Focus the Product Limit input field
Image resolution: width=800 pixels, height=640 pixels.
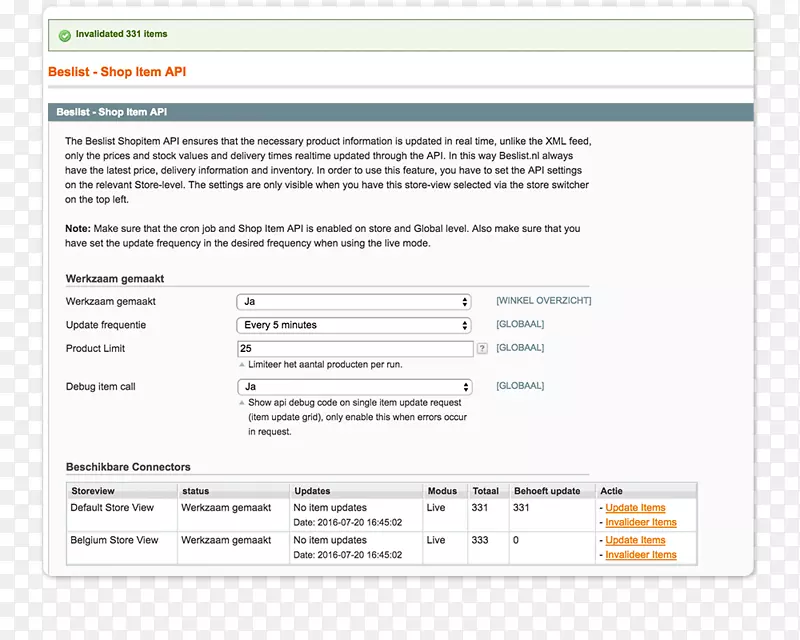(x=354, y=349)
